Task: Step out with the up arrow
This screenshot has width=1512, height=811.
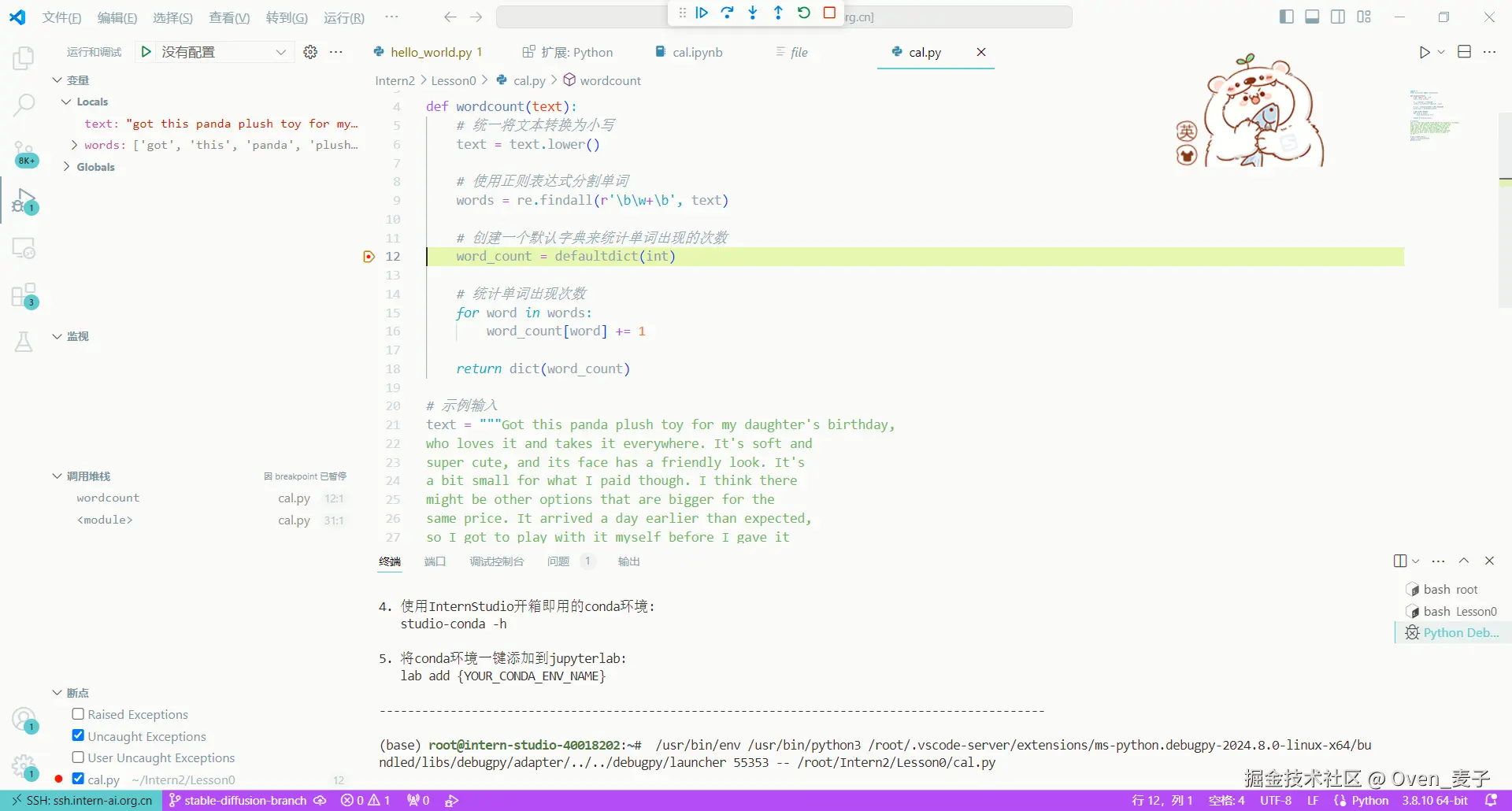Action: click(778, 13)
